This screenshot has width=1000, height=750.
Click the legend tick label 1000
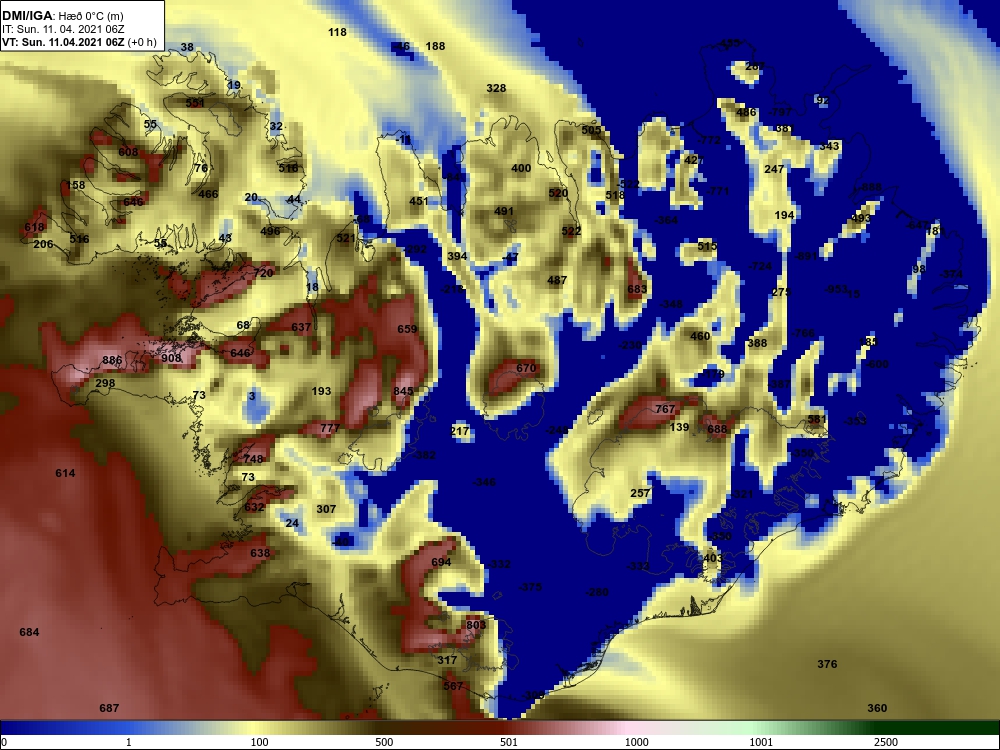pyautogui.click(x=636, y=742)
